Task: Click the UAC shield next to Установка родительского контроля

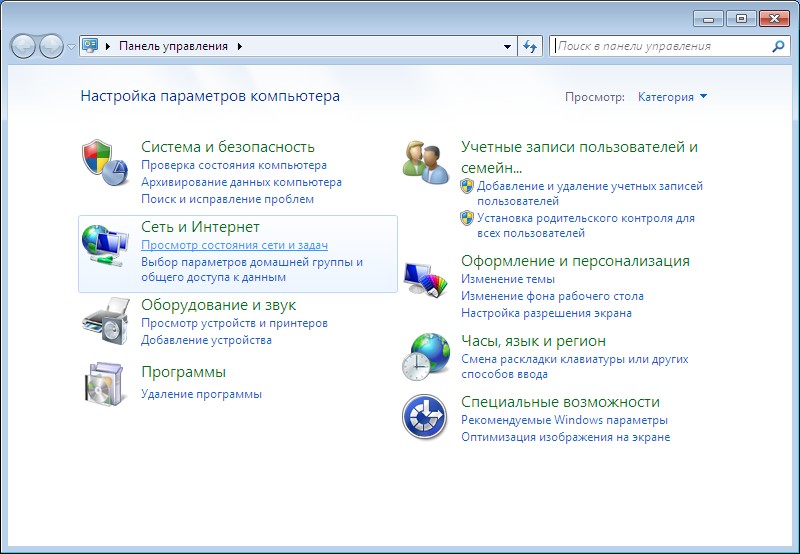Action: 467,218
